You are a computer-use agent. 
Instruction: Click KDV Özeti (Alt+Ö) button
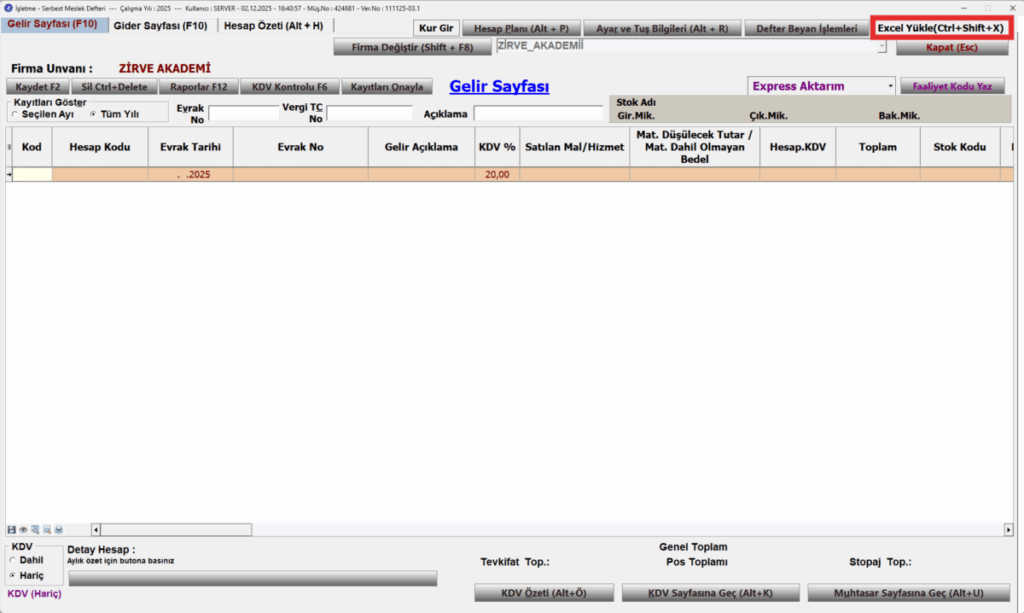pos(544,593)
